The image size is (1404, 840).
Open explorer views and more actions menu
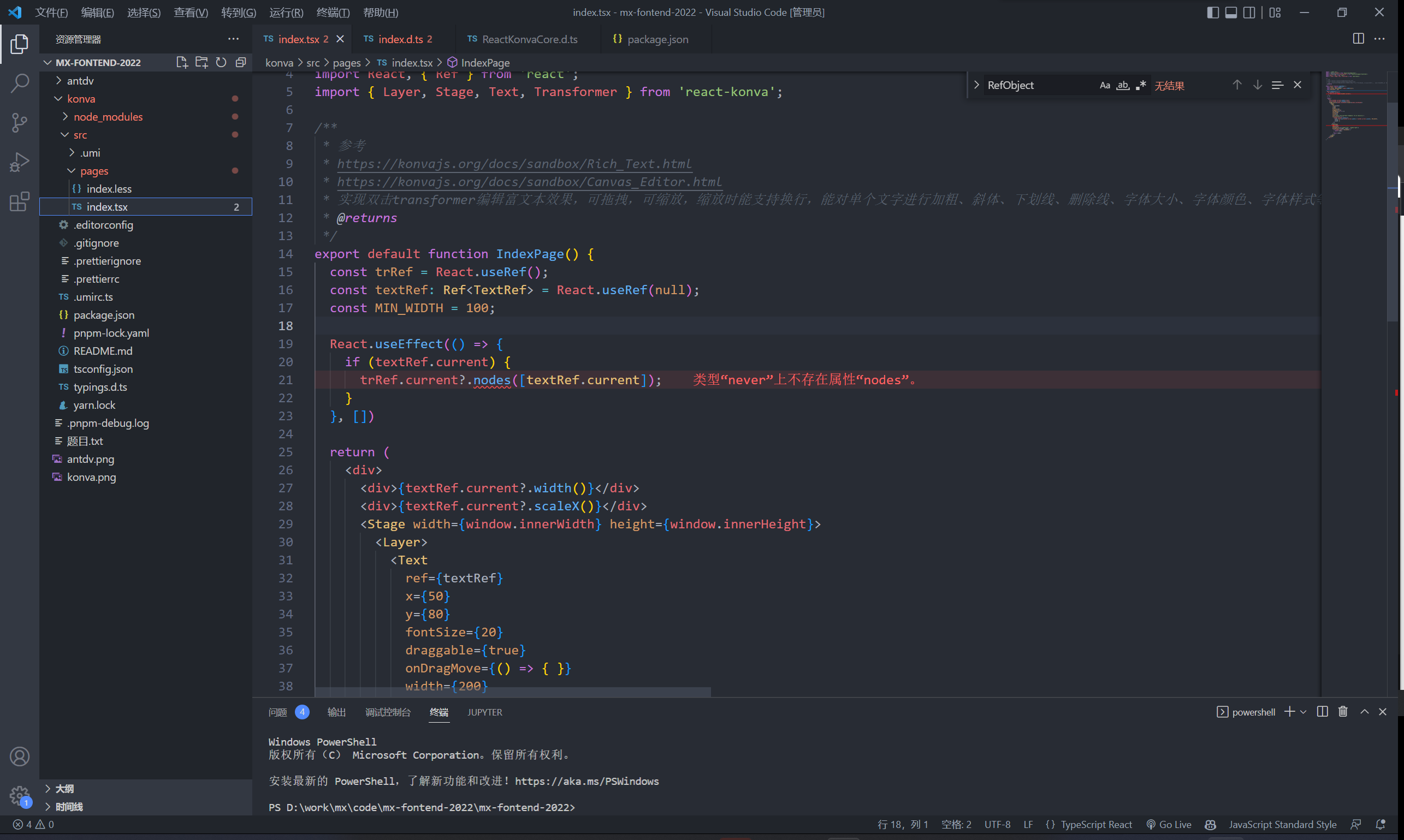pyautogui.click(x=233, y=39)
